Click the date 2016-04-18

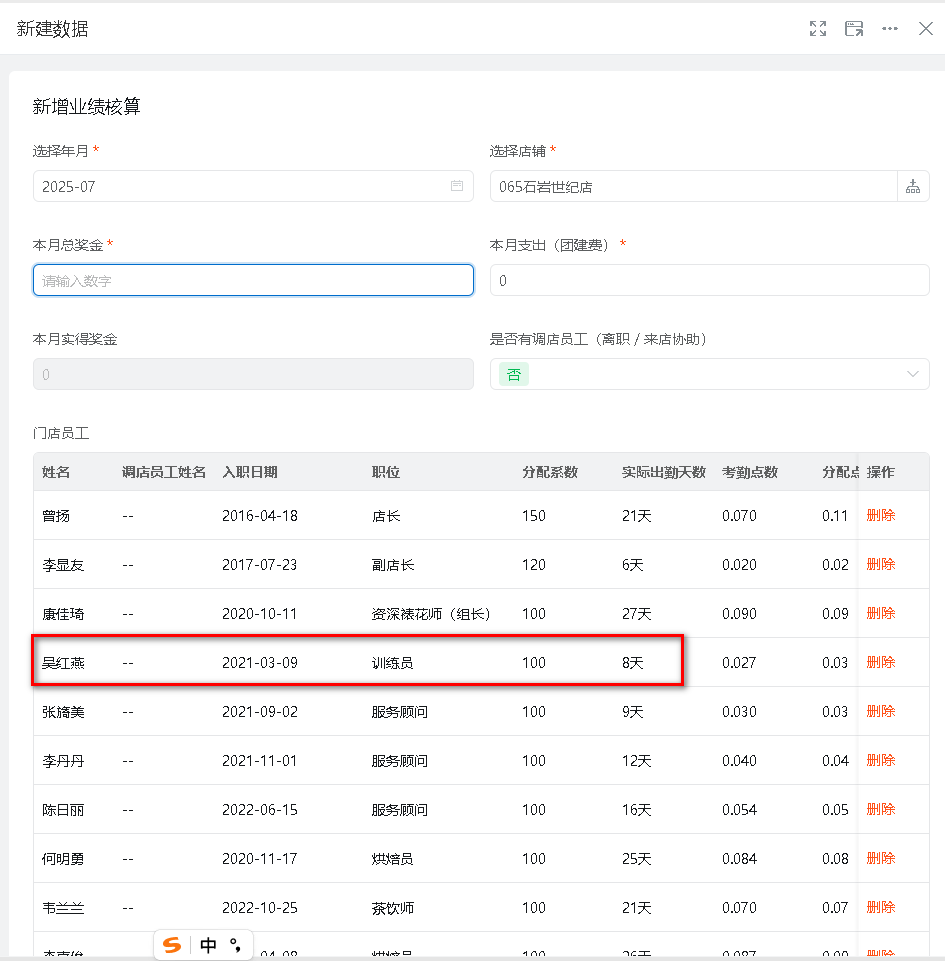point(260,516)
